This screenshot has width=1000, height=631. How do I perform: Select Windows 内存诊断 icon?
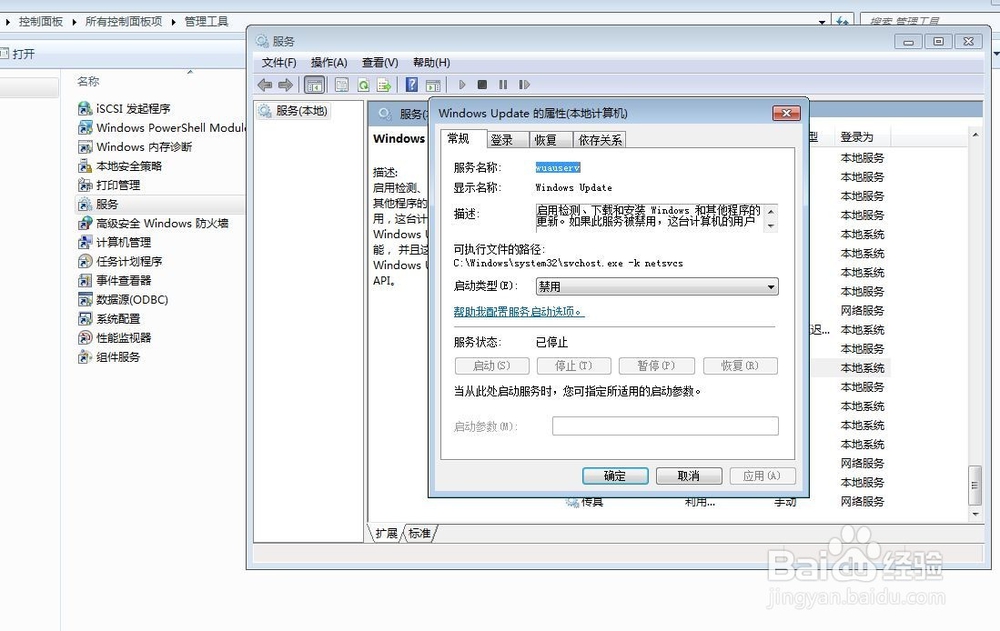(85, 147)
